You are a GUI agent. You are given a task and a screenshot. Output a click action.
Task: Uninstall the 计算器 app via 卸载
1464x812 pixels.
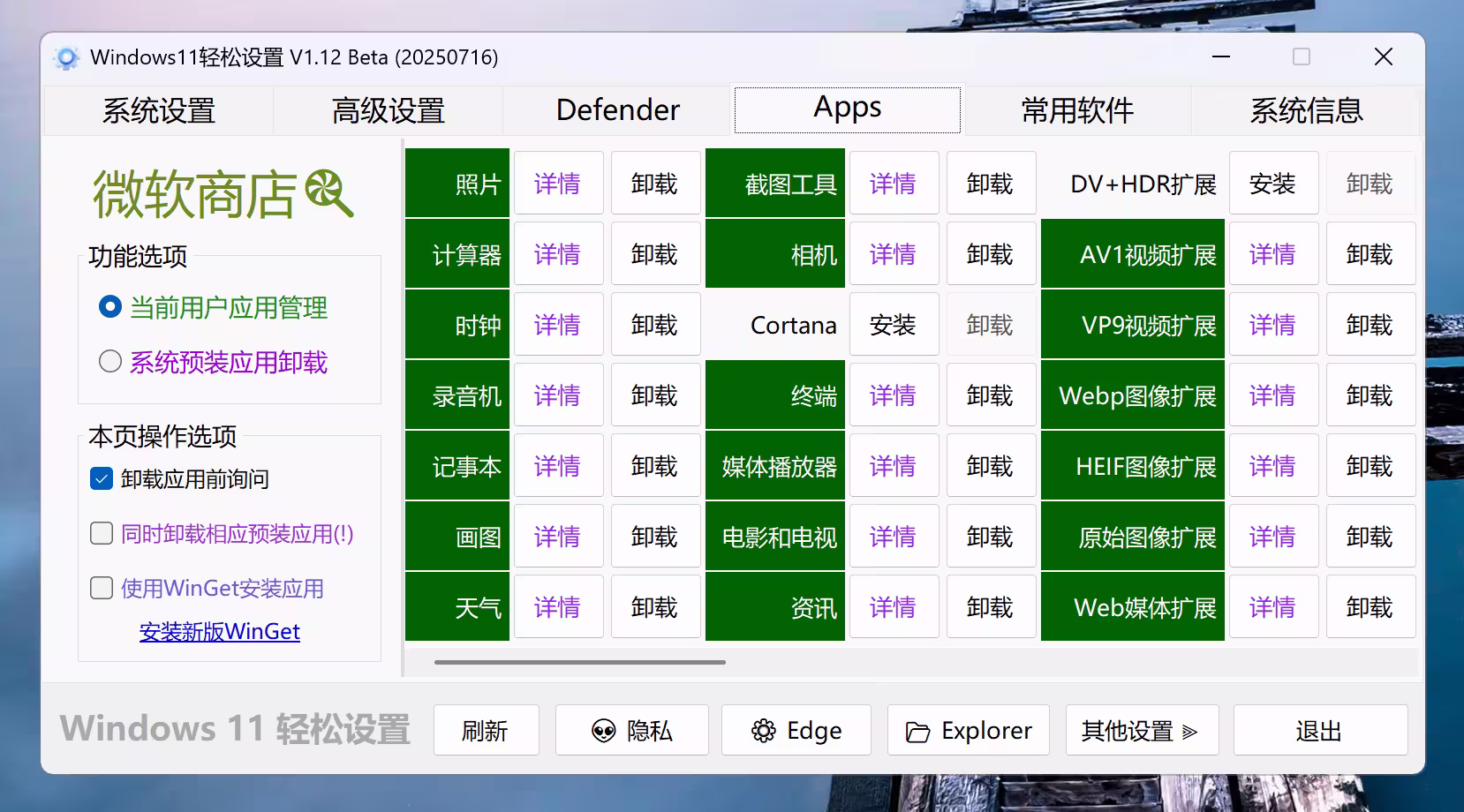(x=654, y=255)
